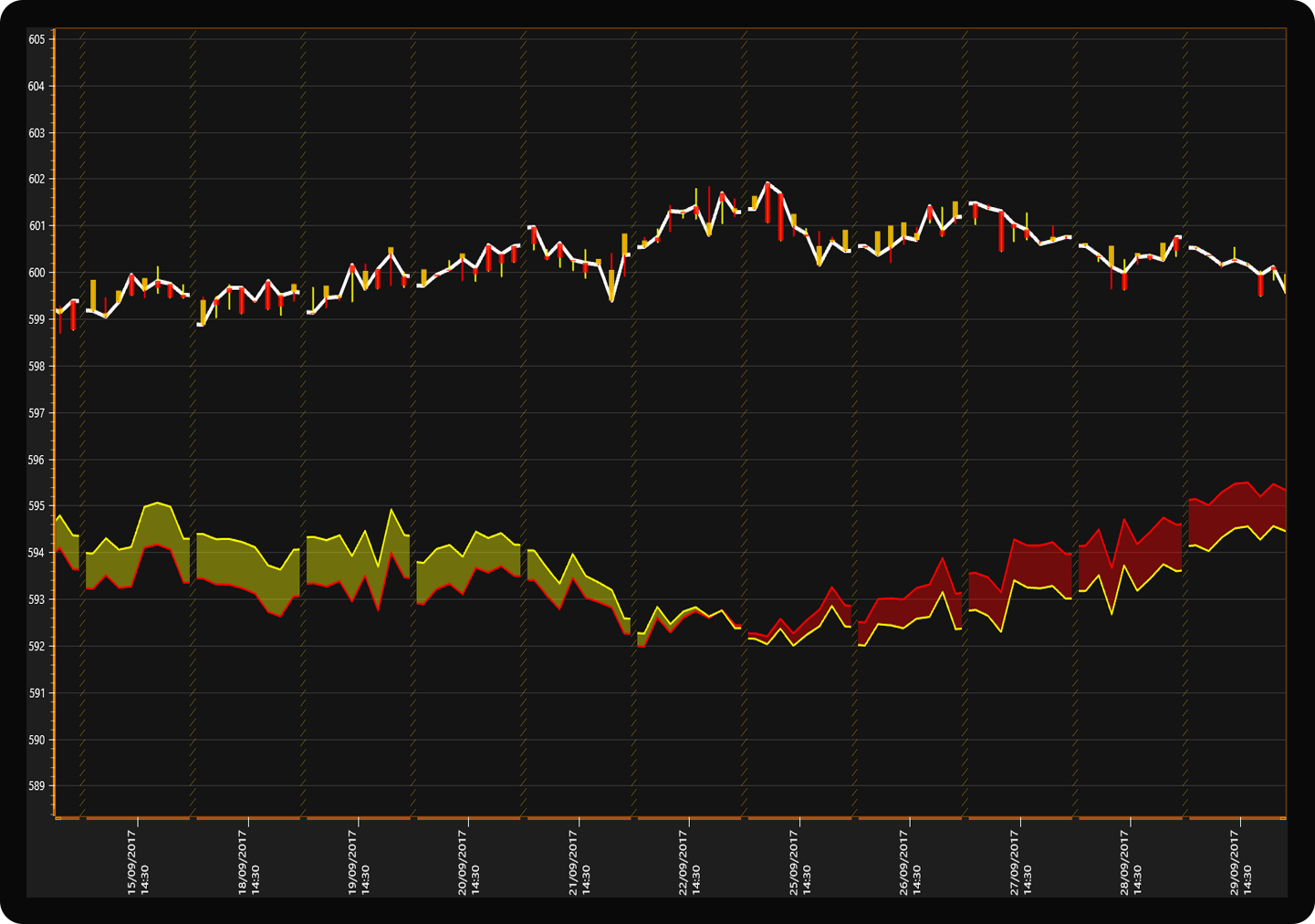
Task: Click the 27/09/2017 14:30 date label
Action: 1020,862
